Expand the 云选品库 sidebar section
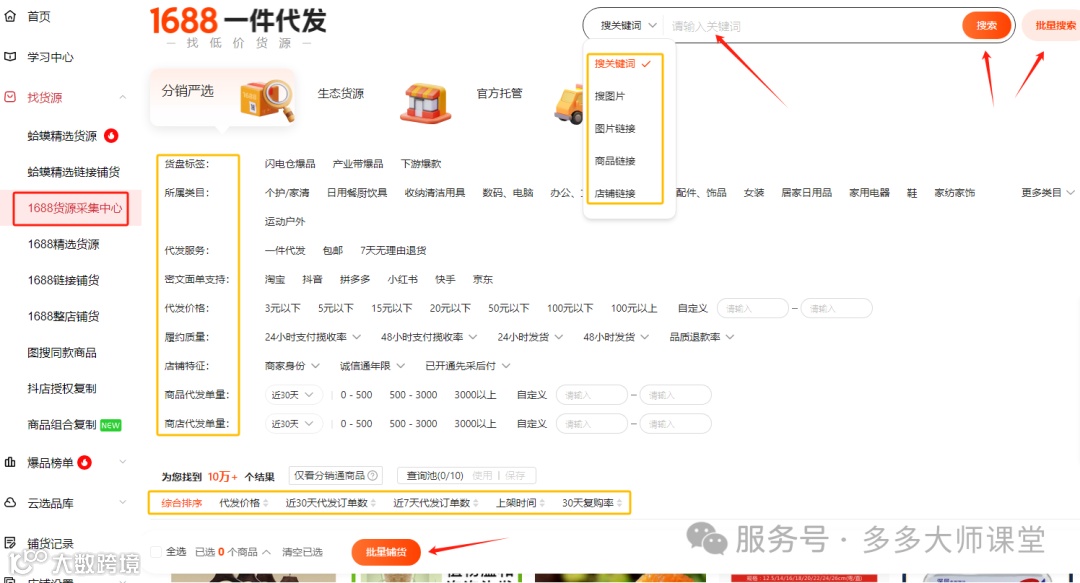The image size is (1080, 583). coord(123,502)
